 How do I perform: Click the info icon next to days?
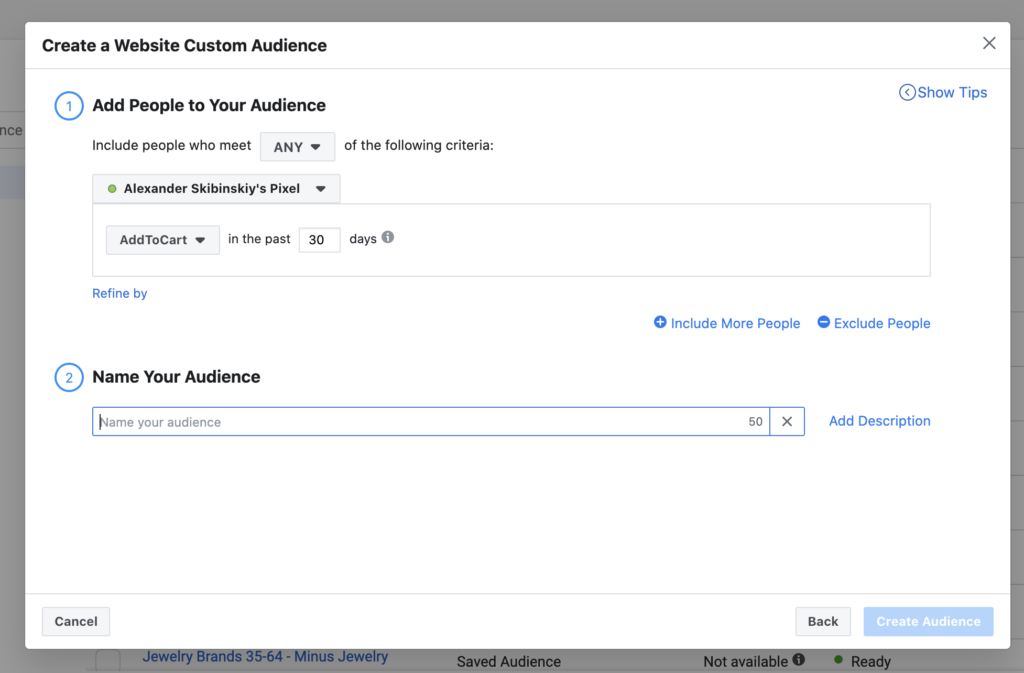coord(388,237)
